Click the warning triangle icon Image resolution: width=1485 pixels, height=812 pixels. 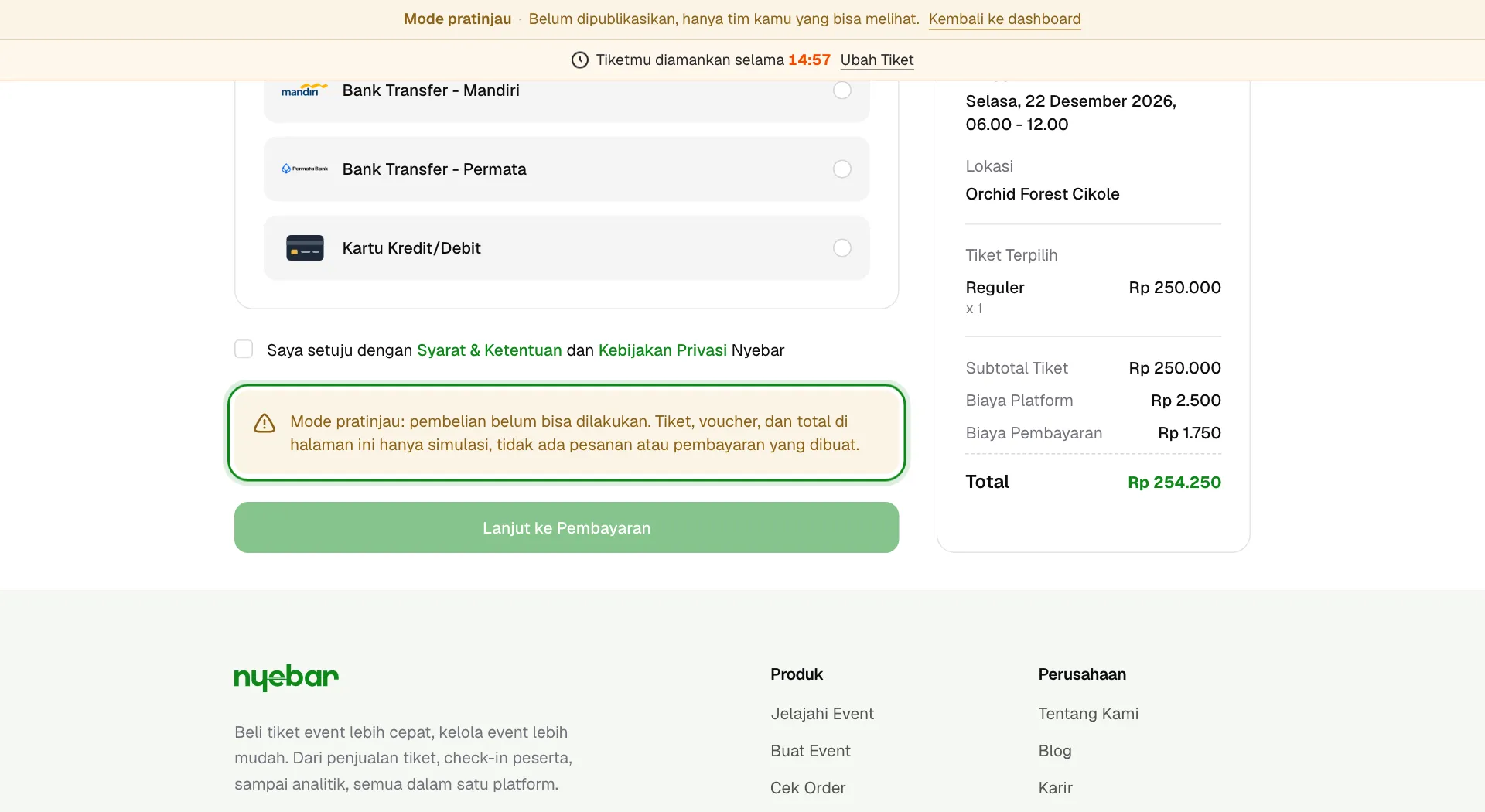265,423
